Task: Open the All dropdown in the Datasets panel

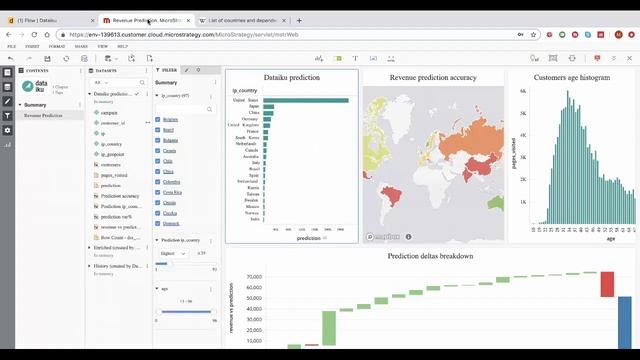Action: click(101, 82)
